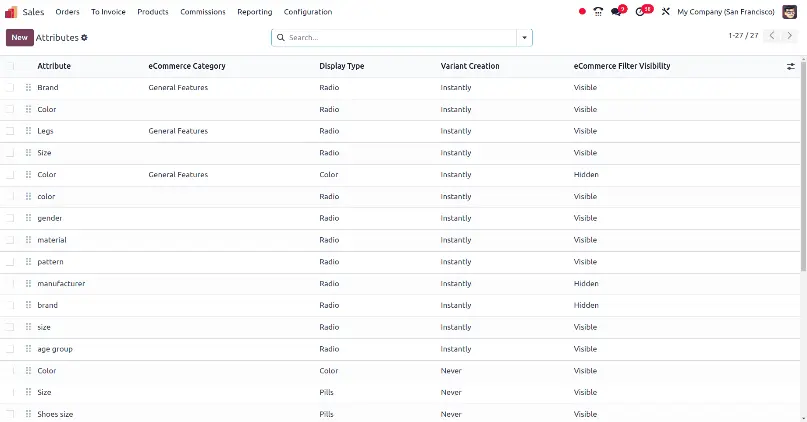Click the drag handle of age group row
Image resolution: width=807 pixels, height=422 pixels.
[x=28, y=349]
